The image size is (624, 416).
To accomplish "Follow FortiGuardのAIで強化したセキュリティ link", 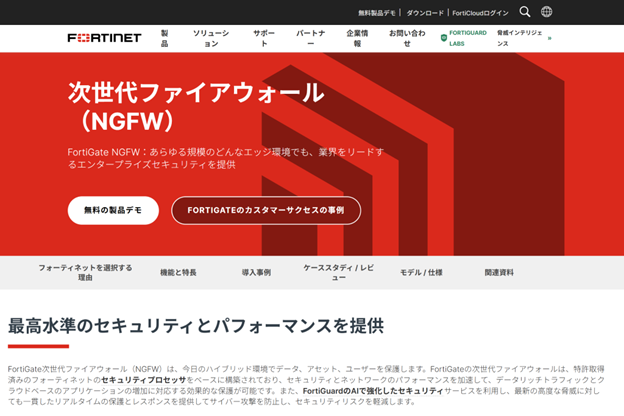I will (x=373, y=391).
